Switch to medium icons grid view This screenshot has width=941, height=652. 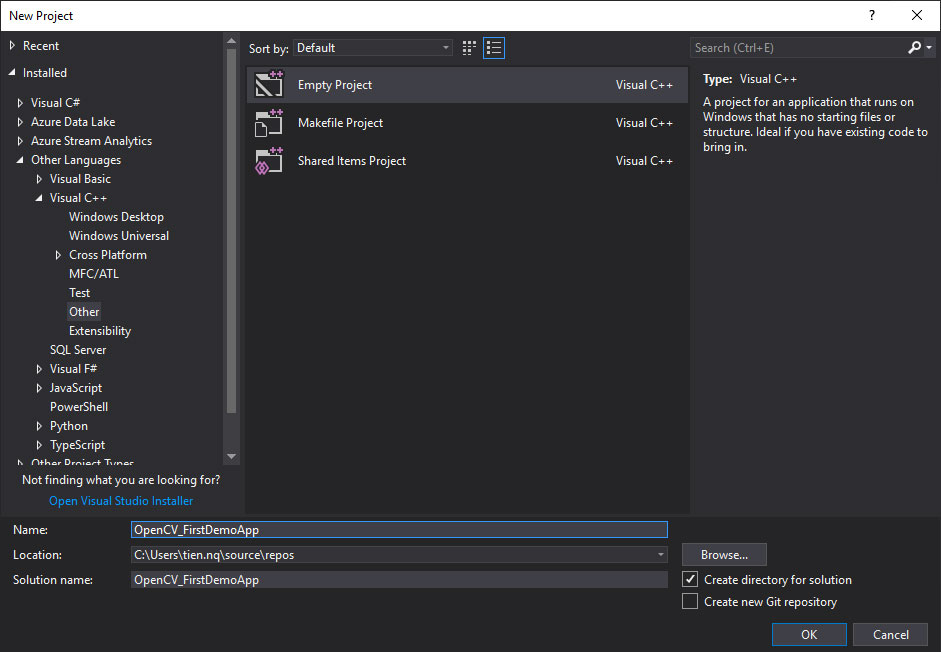(470, 48)
